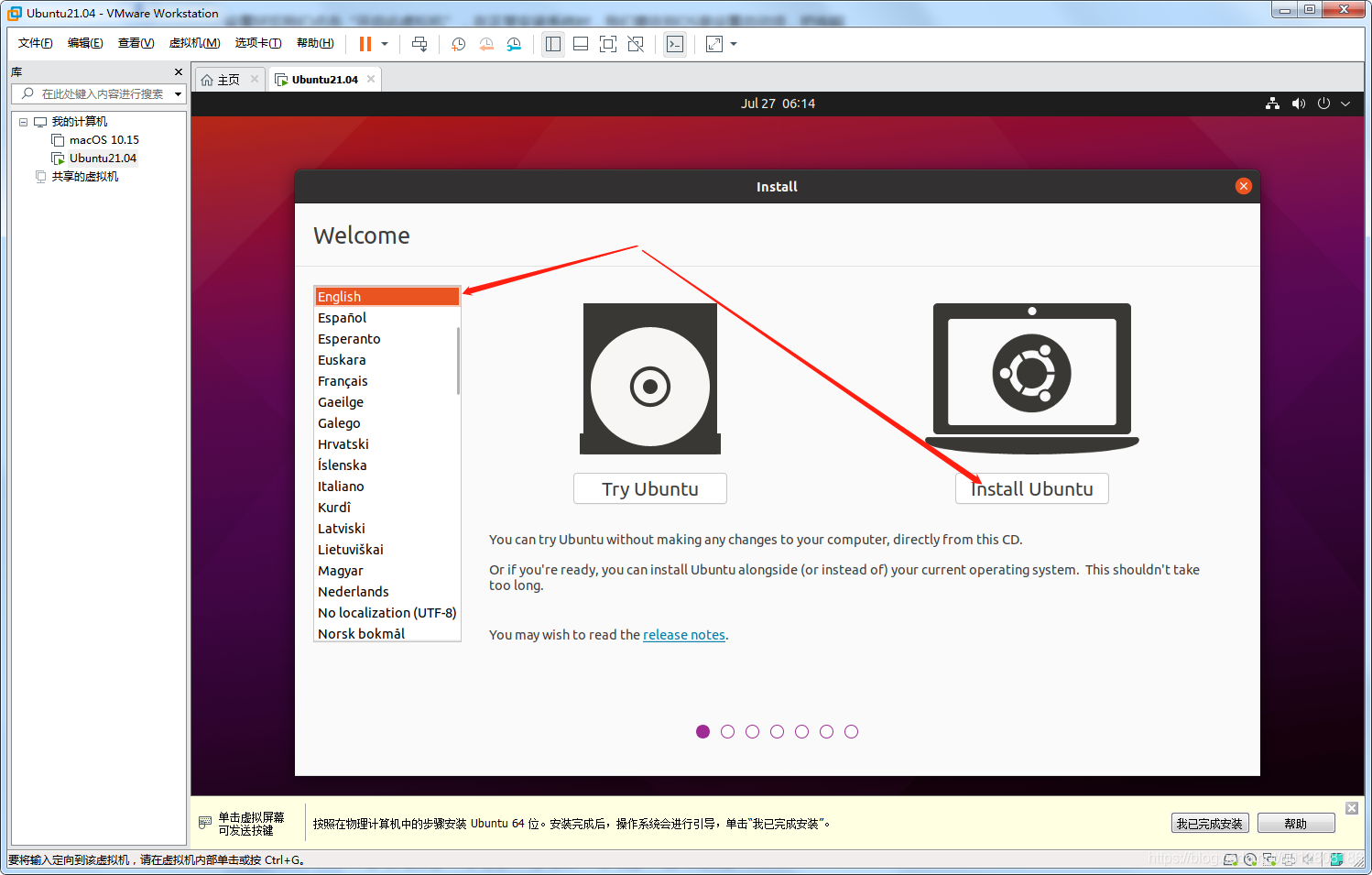Click the Install Ubuntu button
This screenshot has width=1372, height=875.
(1032, 488)
